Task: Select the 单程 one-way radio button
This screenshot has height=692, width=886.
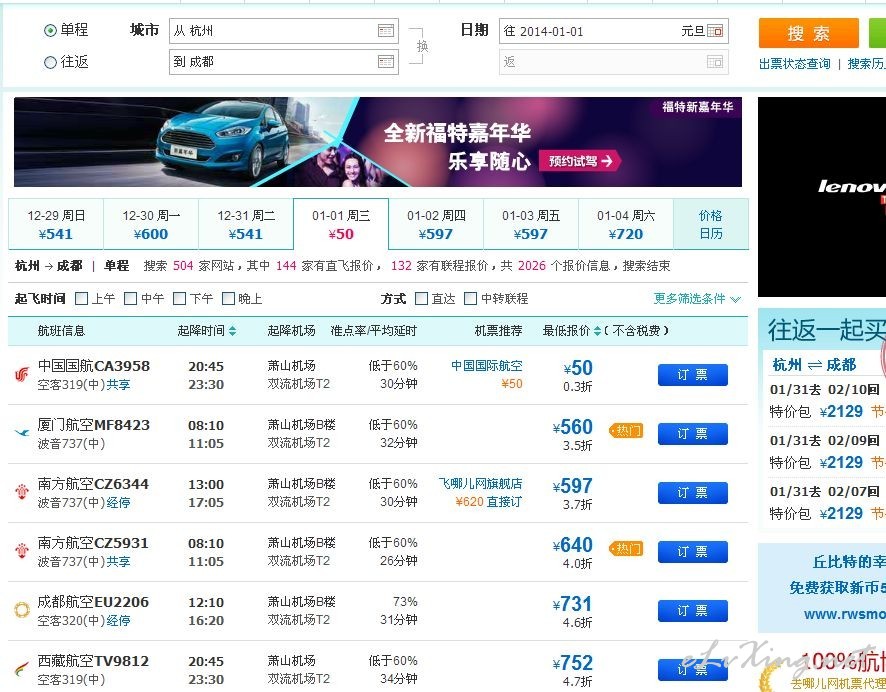Action: [50, 31]
